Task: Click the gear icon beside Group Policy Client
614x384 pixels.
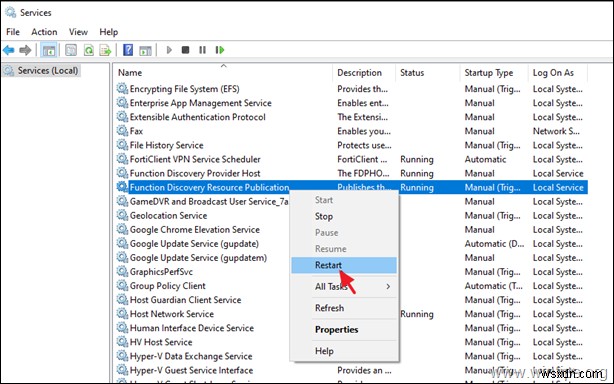Action: tap(122, 285)
